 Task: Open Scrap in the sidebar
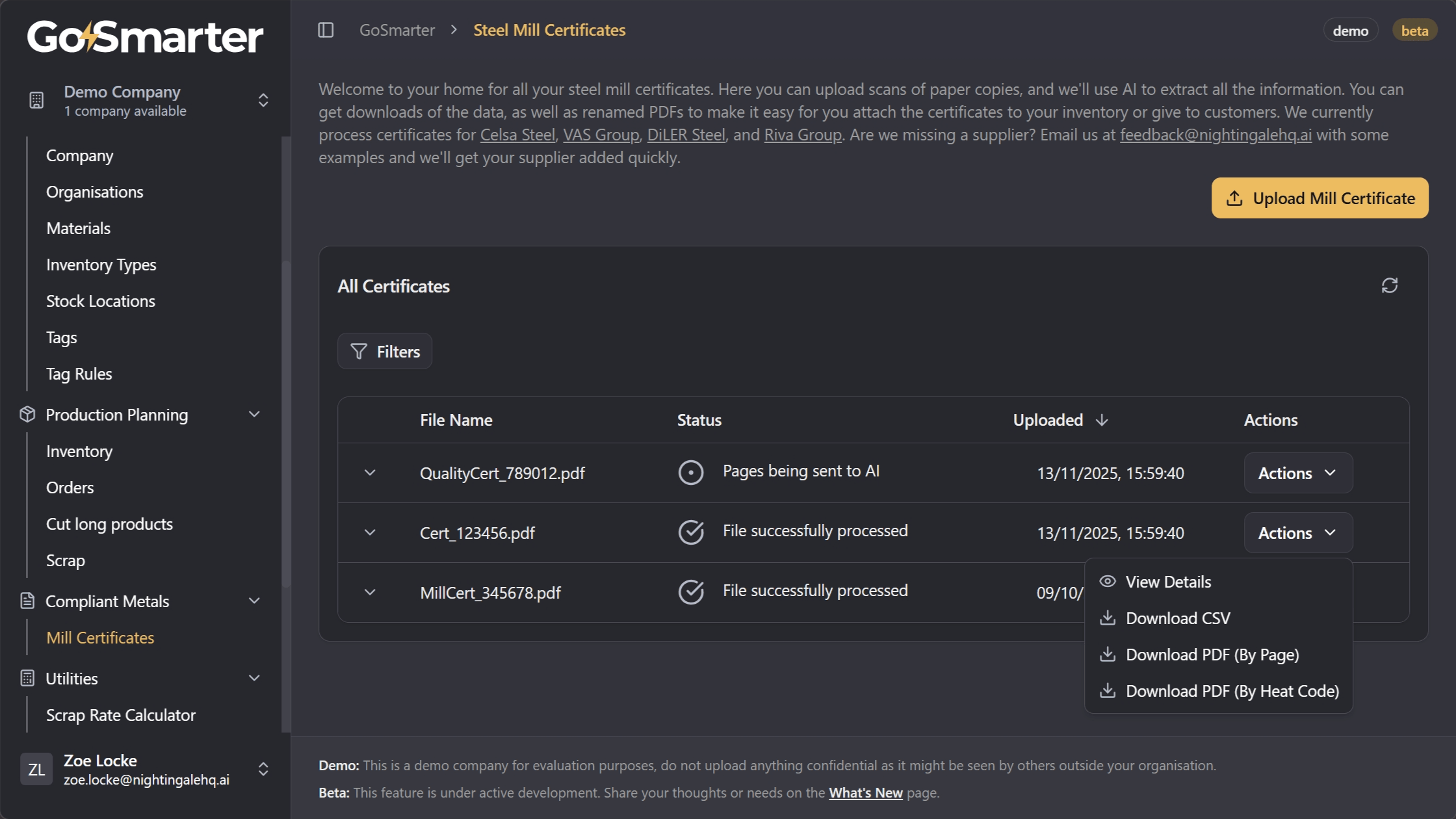[x=66, y=560]
